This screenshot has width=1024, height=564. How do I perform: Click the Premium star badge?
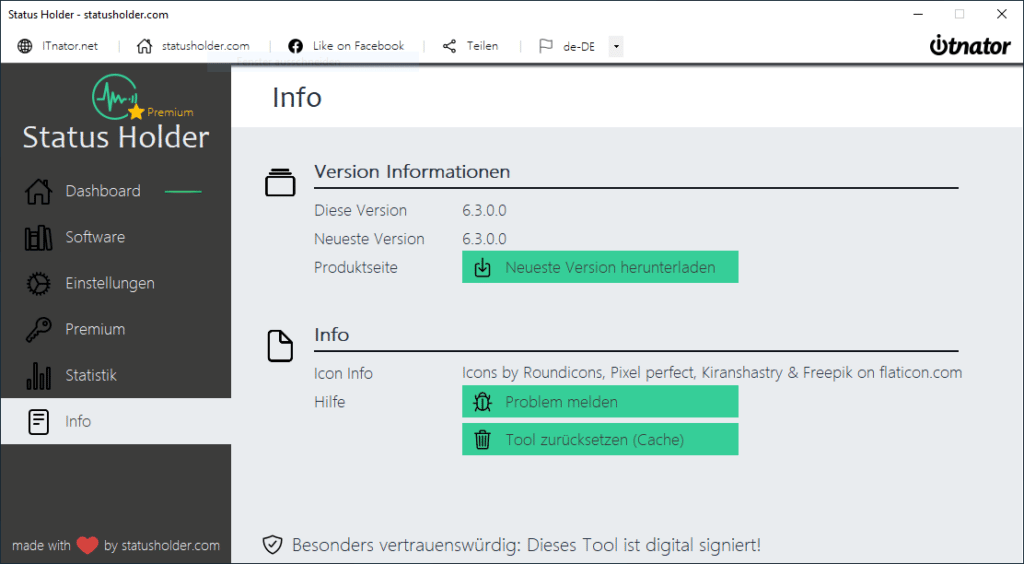coord(136,112)
